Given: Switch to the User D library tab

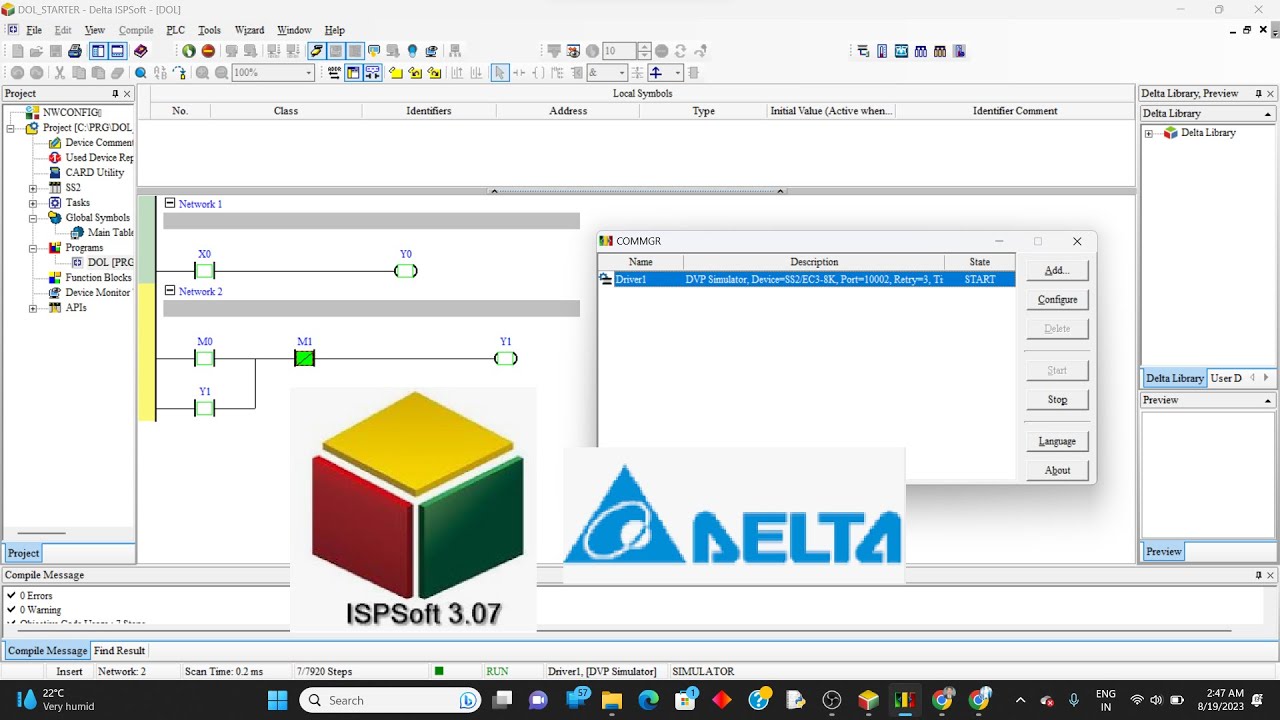Looking at the screenshot, I should 1225,378.
